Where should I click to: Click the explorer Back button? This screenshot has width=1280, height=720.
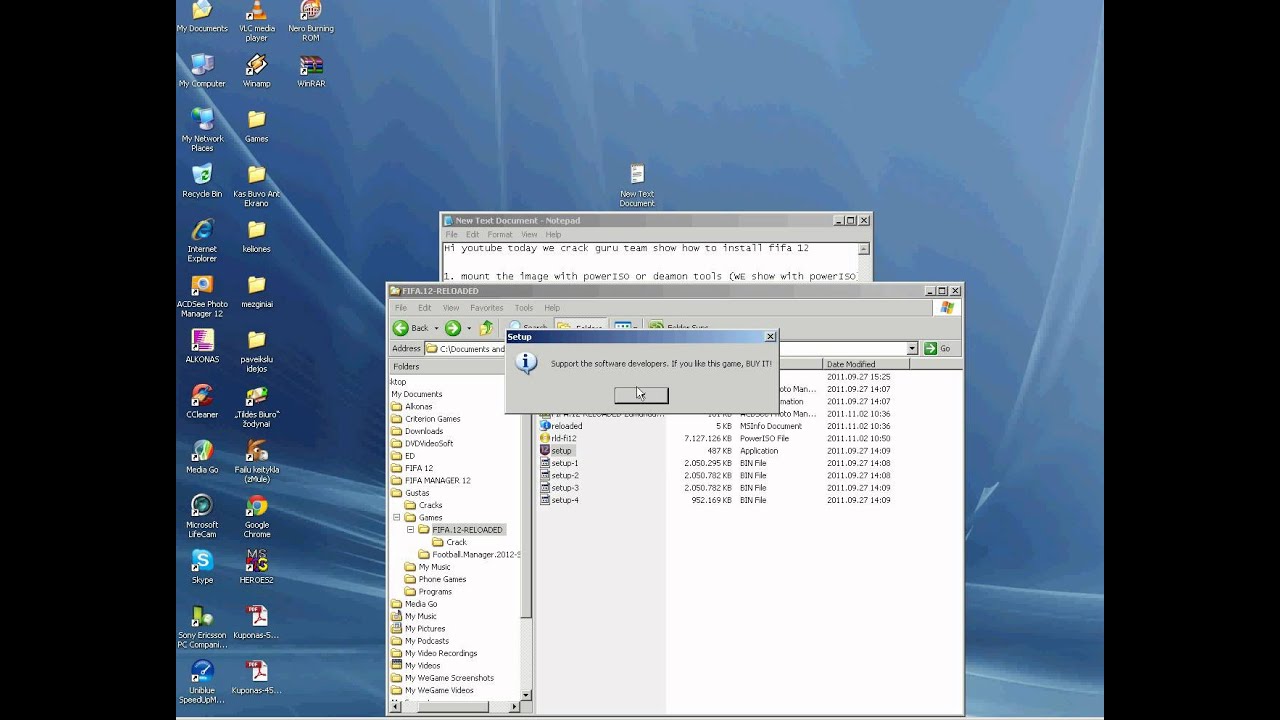click(x=411, y=328)
